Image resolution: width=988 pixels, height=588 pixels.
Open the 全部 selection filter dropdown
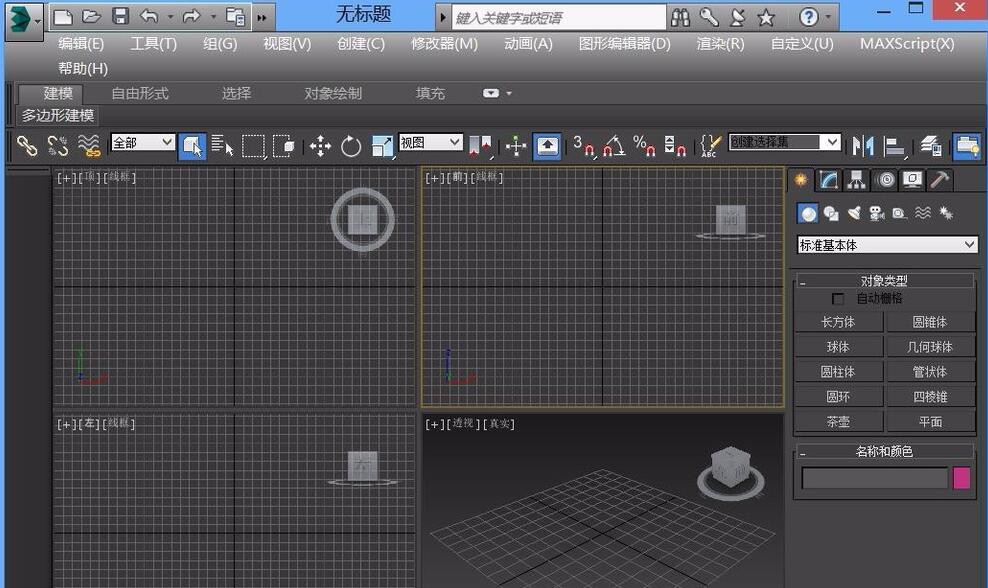pos(142,142)
